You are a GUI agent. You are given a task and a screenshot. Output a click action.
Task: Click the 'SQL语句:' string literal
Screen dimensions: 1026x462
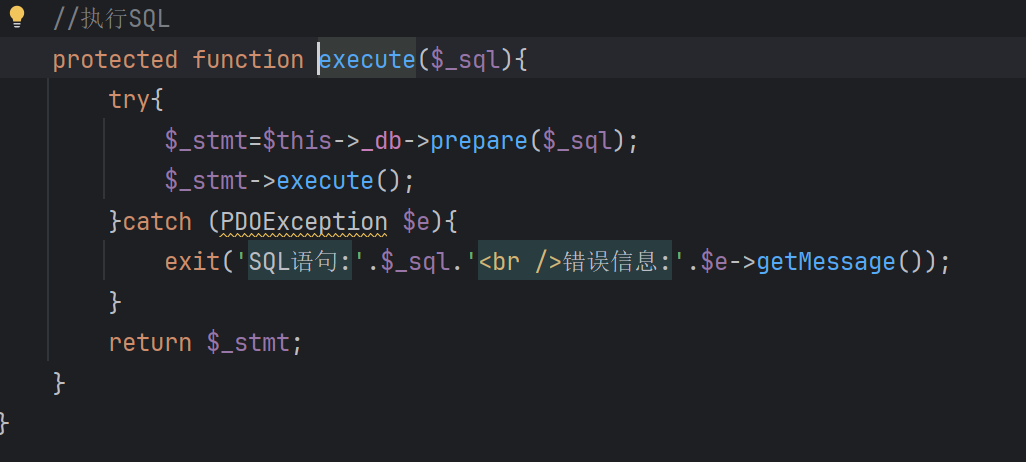[297, 262]
